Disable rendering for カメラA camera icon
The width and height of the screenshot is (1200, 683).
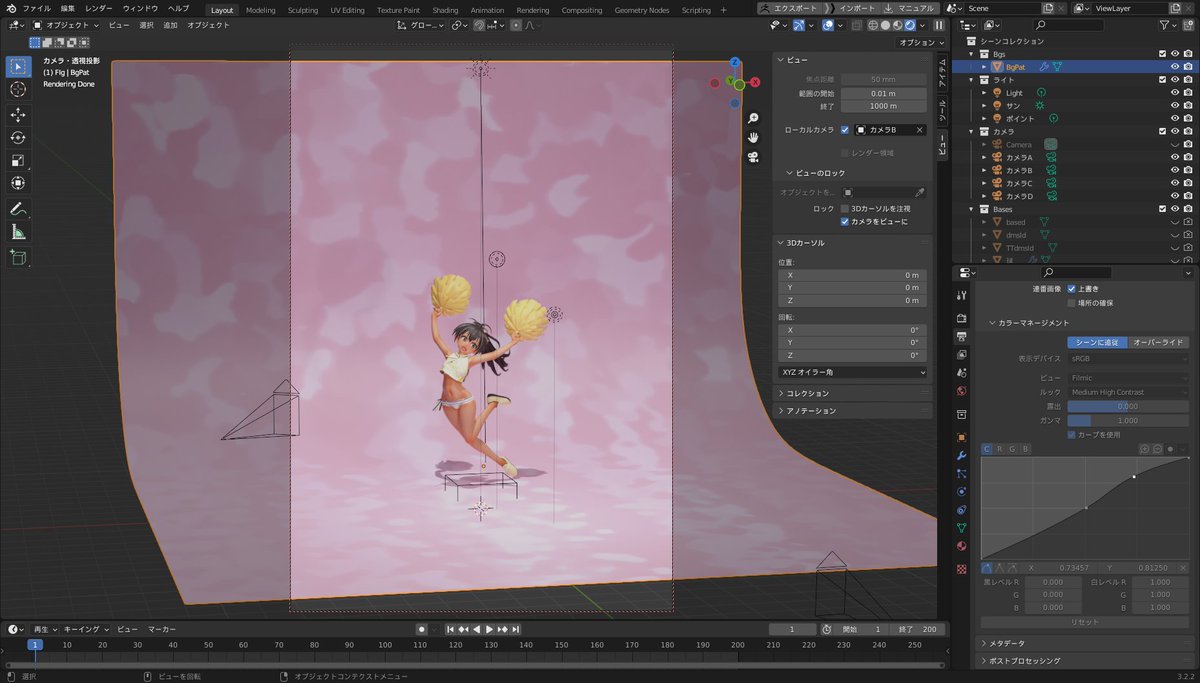click(1188, 157)
